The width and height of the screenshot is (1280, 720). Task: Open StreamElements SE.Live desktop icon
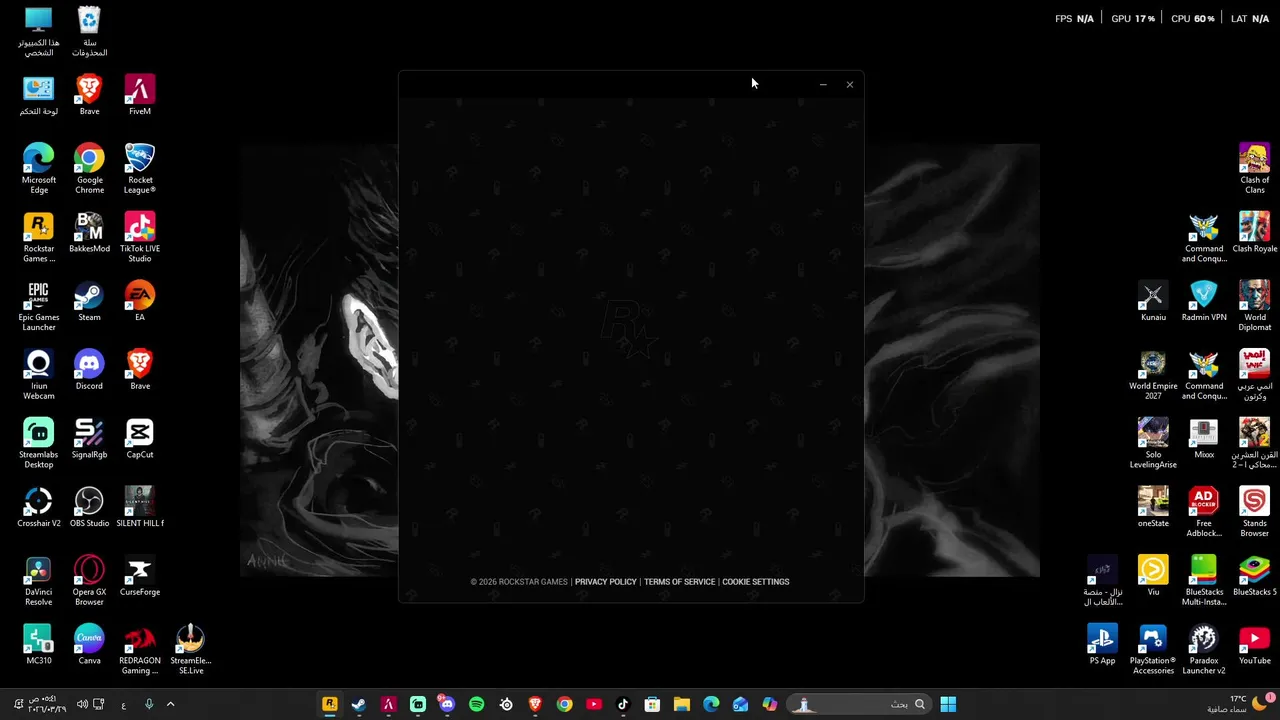(190, 650)
